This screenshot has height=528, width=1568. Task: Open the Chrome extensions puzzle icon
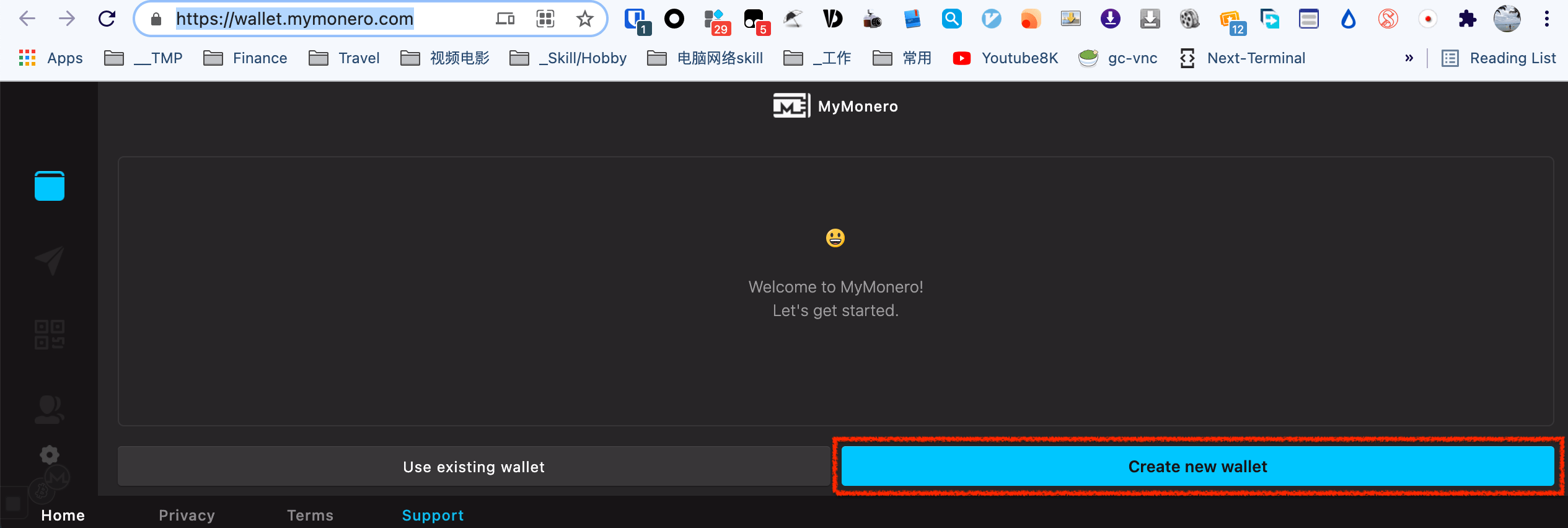coord(1467,19)
